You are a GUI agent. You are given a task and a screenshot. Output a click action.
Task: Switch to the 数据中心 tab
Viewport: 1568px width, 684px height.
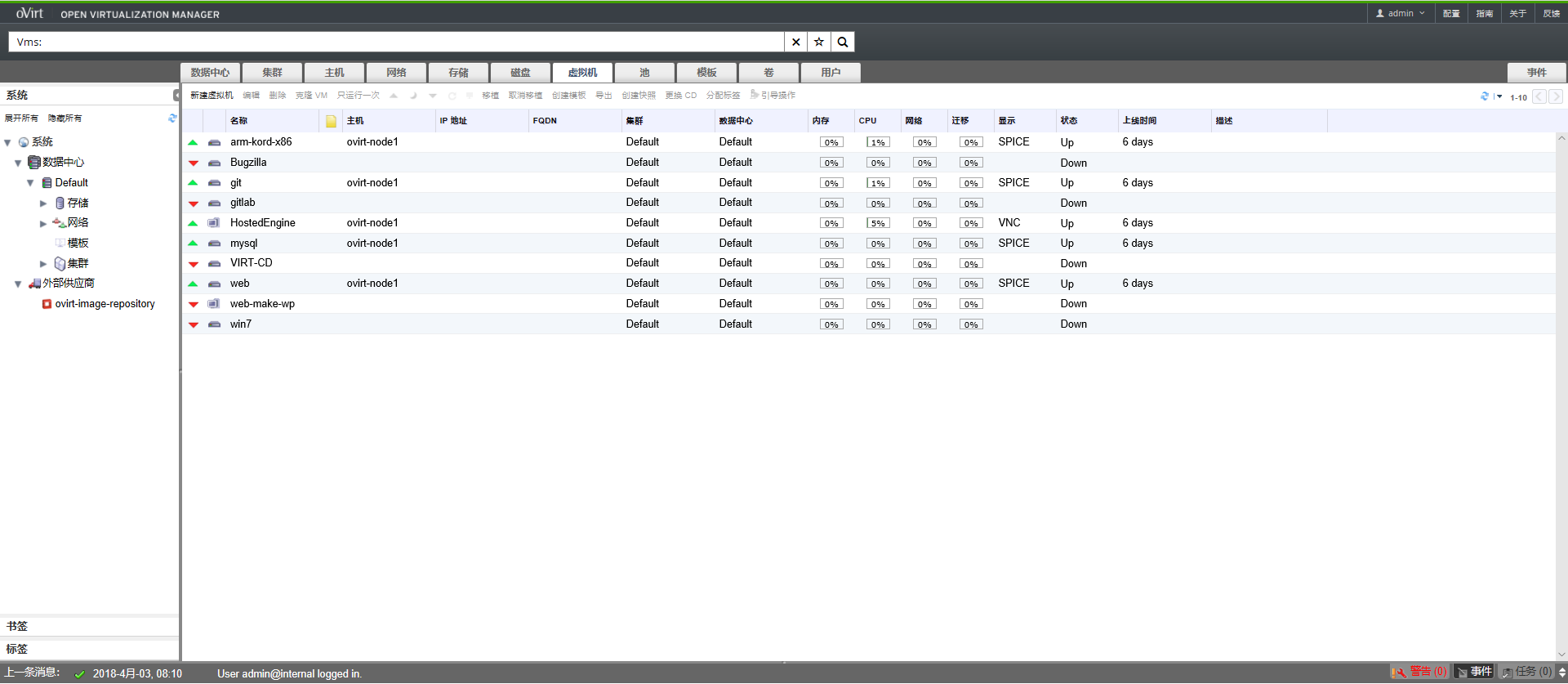pos(210,73)
